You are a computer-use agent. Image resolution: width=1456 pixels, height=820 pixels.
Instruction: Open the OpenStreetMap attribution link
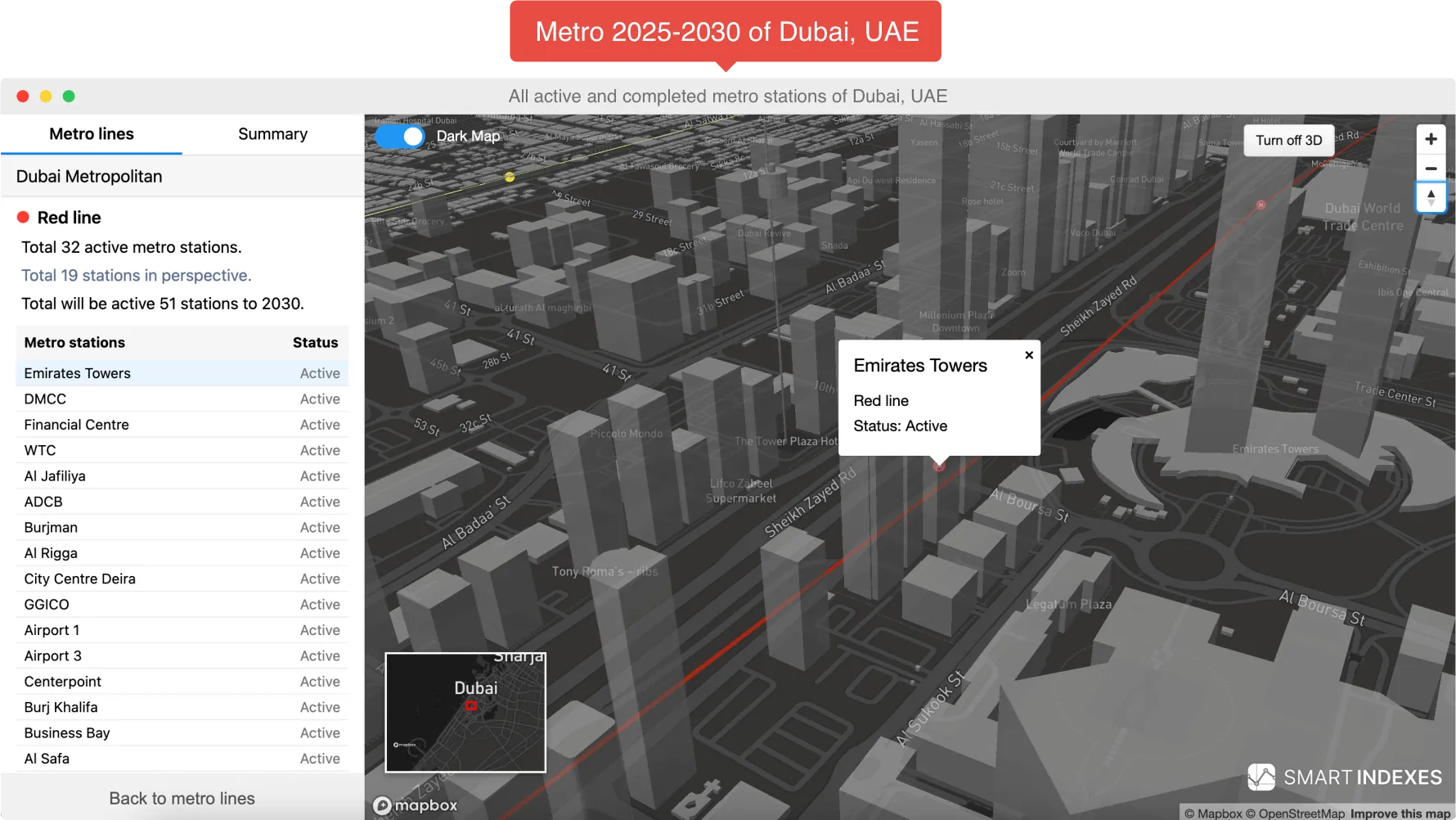pos(1295,813)
